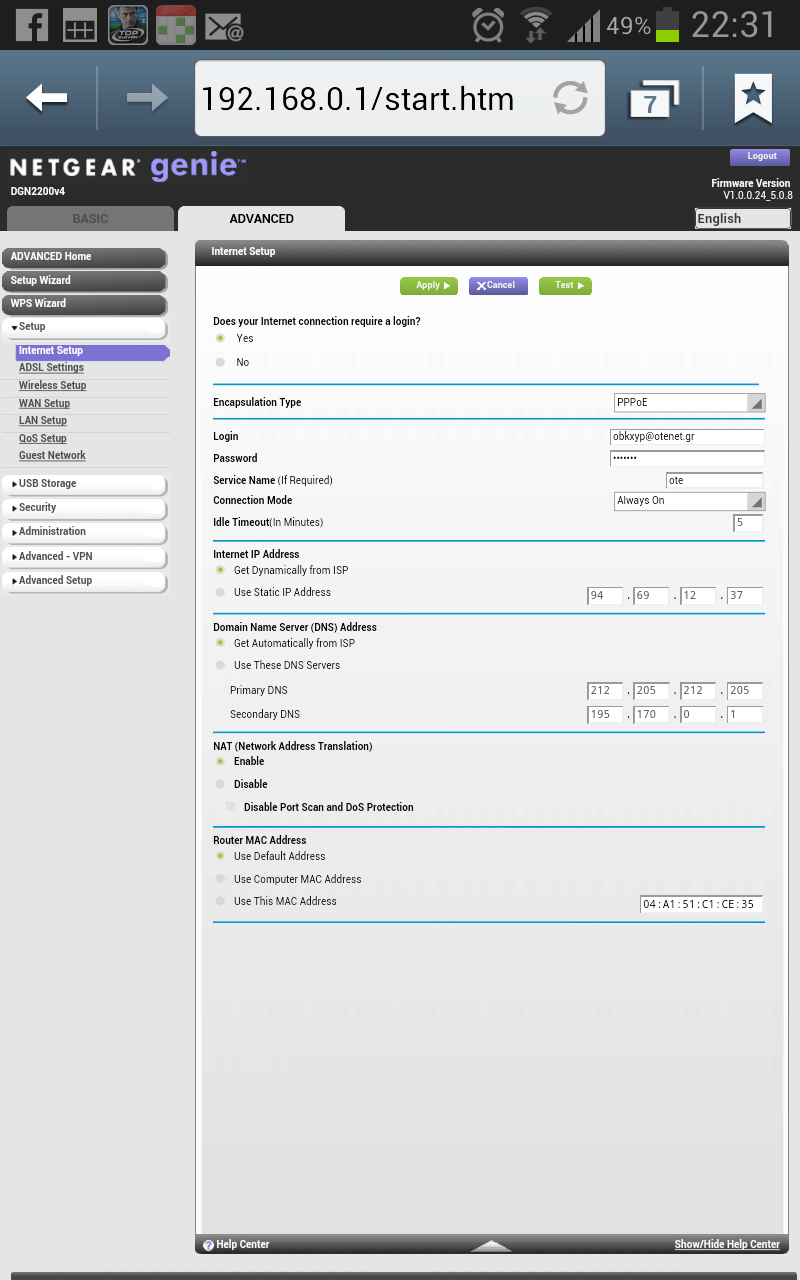Select Get Automatically from ISP for DNS

pyautogui.click(x=220, y=643)
